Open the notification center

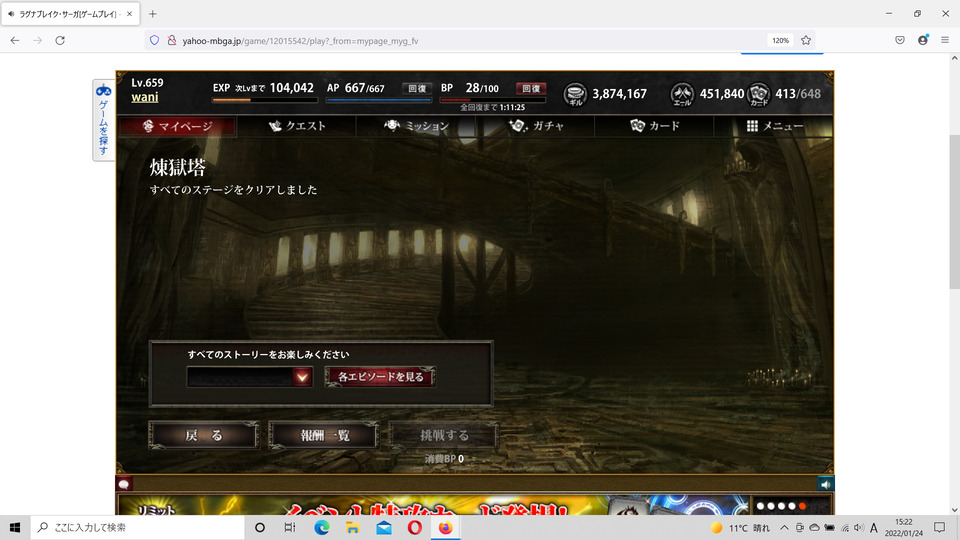coord(940,528)
